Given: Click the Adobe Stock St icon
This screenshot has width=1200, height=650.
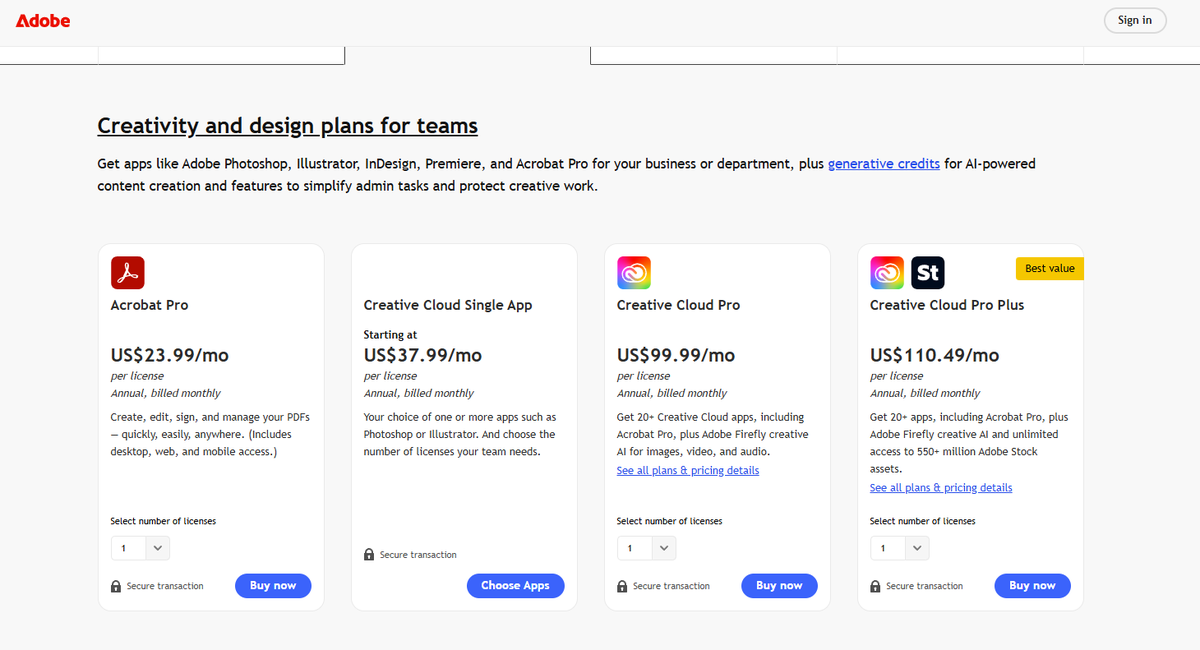Looking at the screenshot, I should click(x=928, y=272).
